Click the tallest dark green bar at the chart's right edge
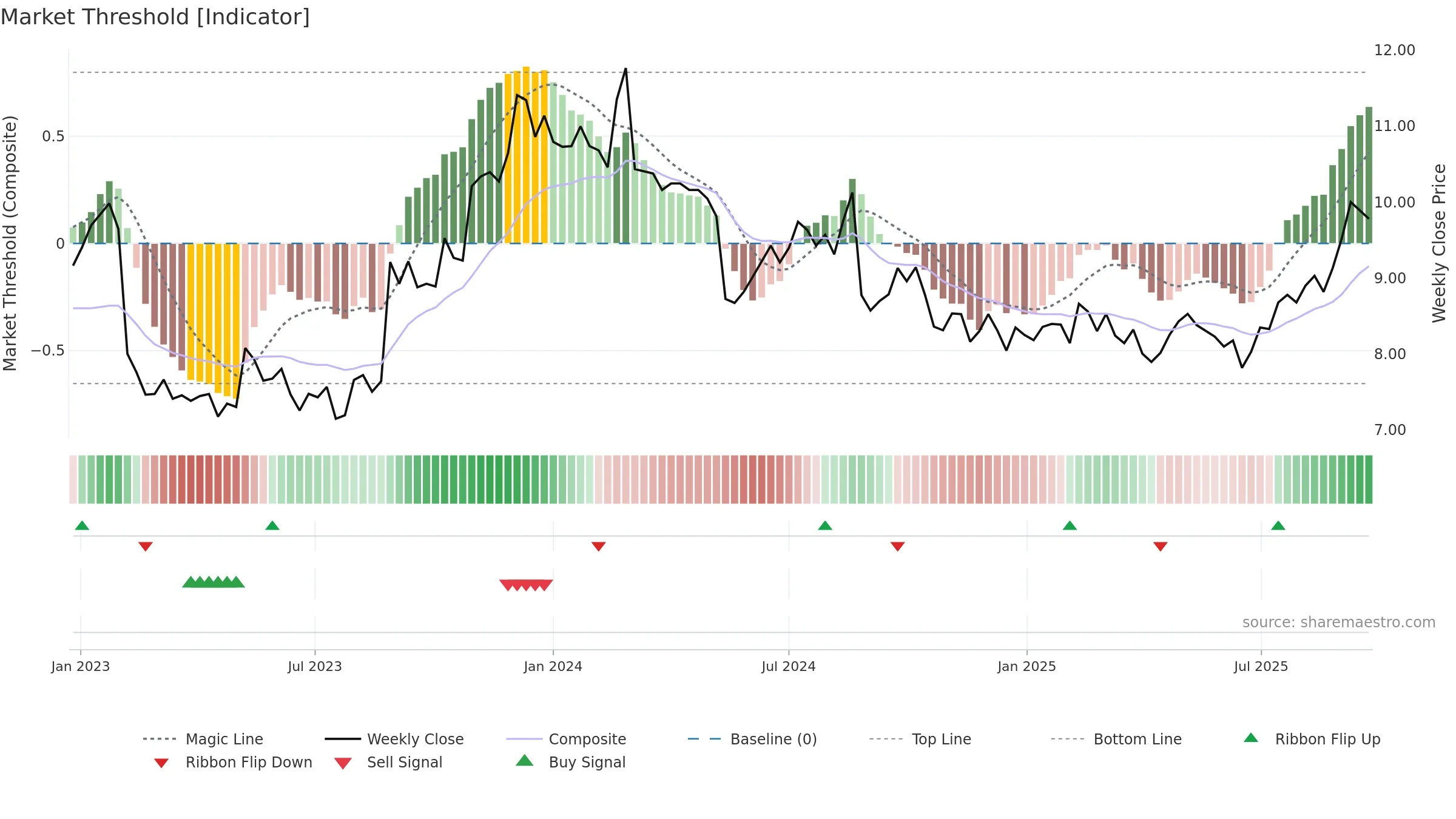This screenshot has width=1456, height=819. [1369, 175]
